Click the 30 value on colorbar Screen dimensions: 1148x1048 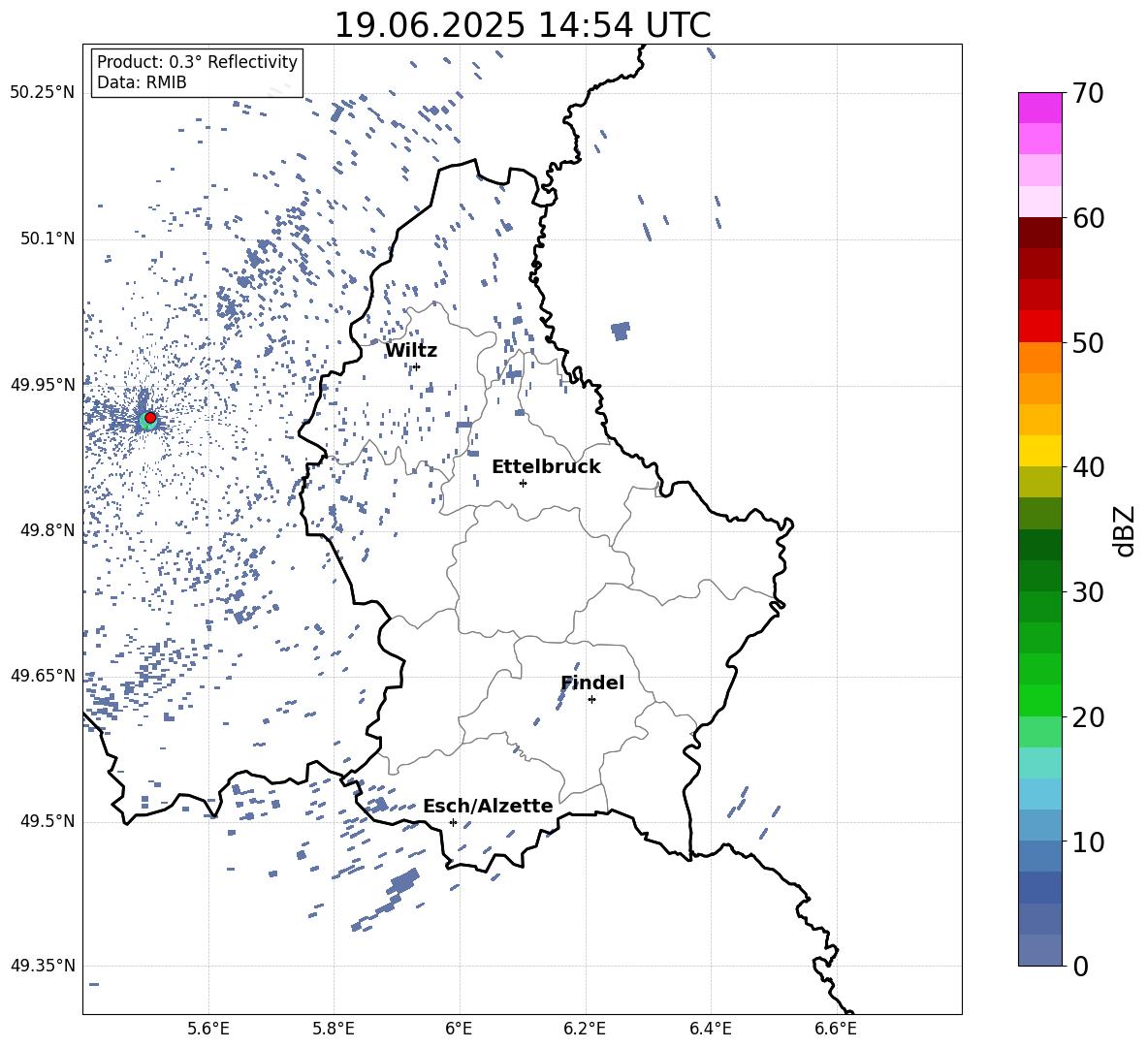point(1088,592)
